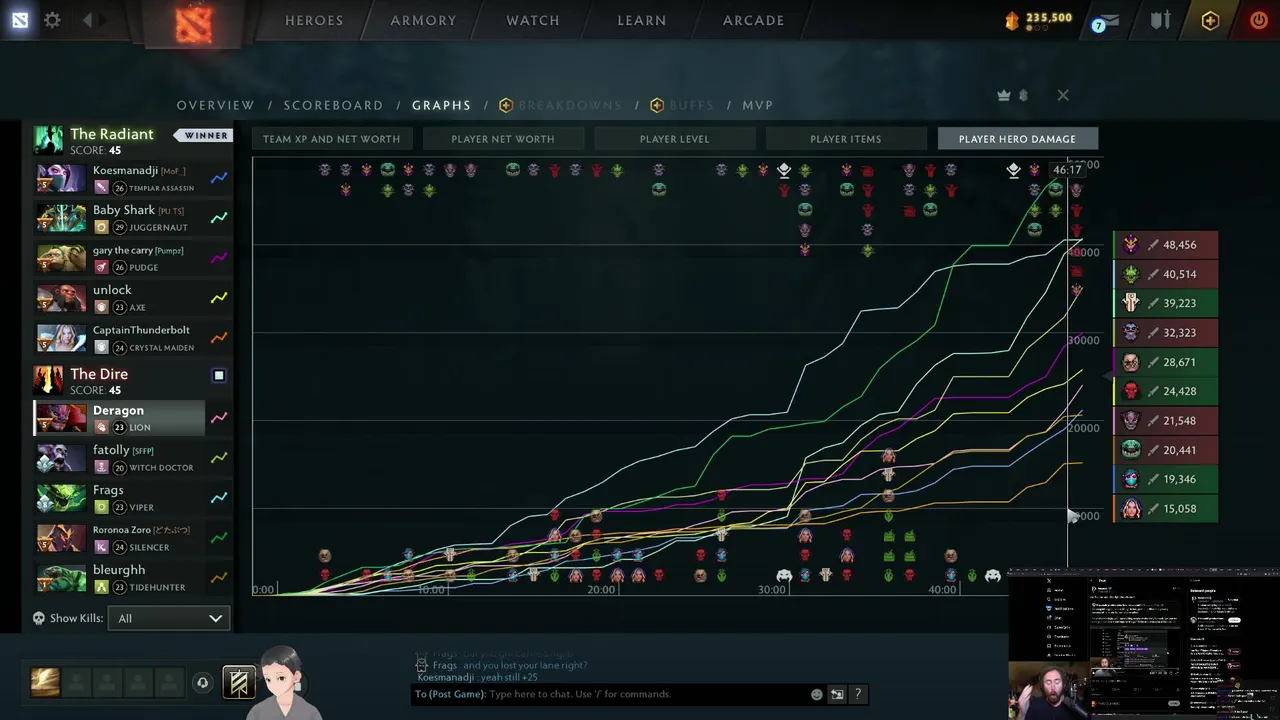
Task: Open the WATCH menu
Action: [x=533, y=20]
